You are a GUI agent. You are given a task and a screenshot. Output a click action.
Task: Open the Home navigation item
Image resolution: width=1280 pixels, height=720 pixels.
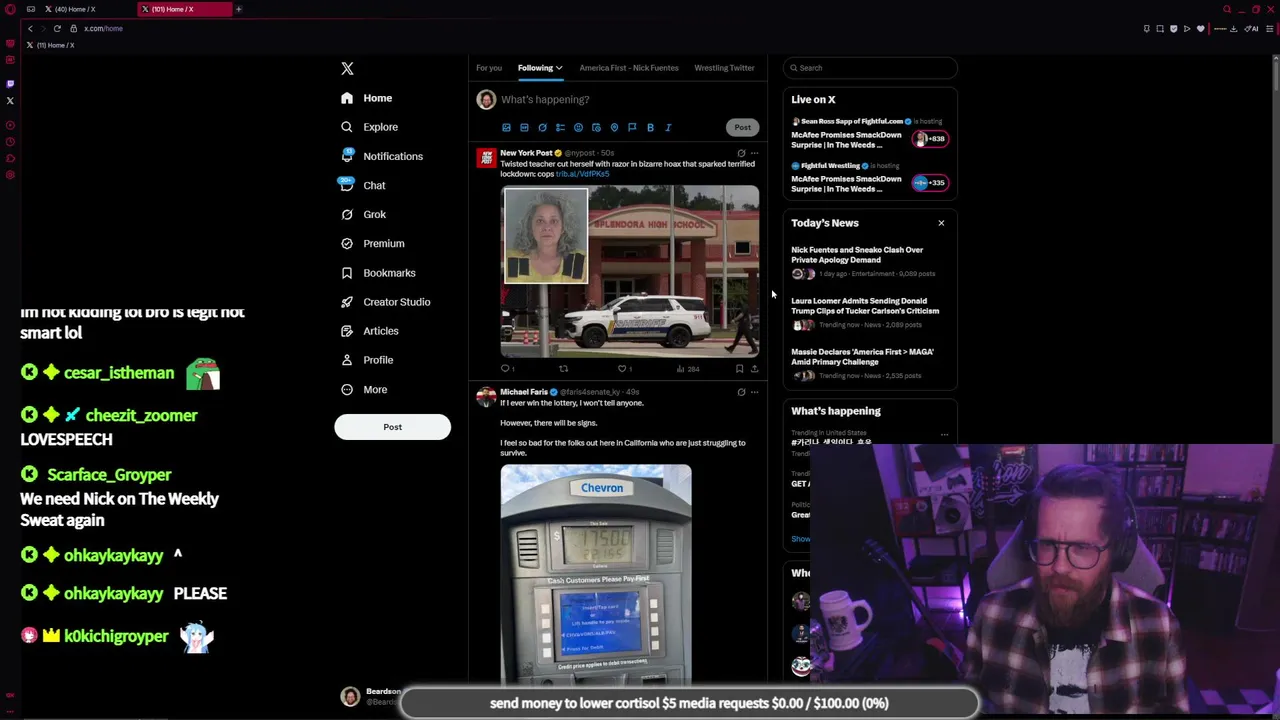pos(366,98)
